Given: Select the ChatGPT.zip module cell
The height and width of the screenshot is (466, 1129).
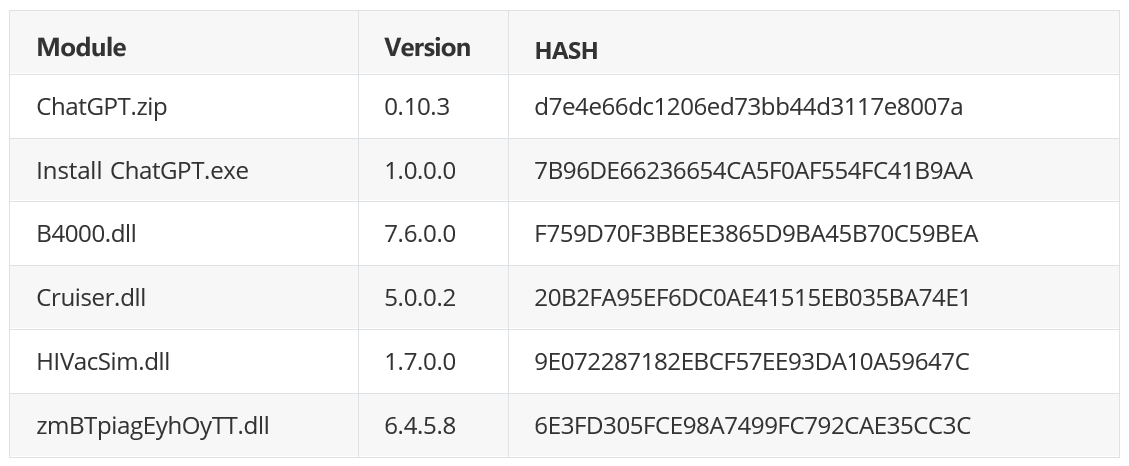Looking at the screenshot, I should 102,107.
